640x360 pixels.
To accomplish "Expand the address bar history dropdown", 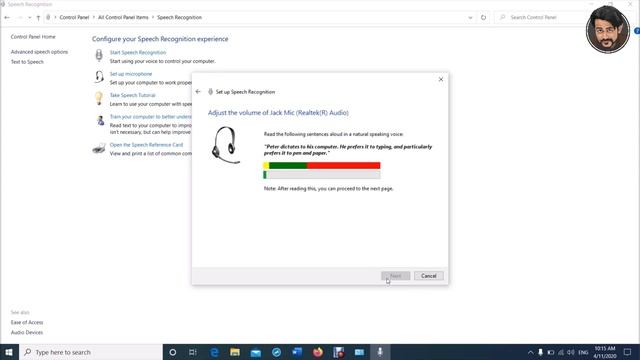I will tap(470, 18).
